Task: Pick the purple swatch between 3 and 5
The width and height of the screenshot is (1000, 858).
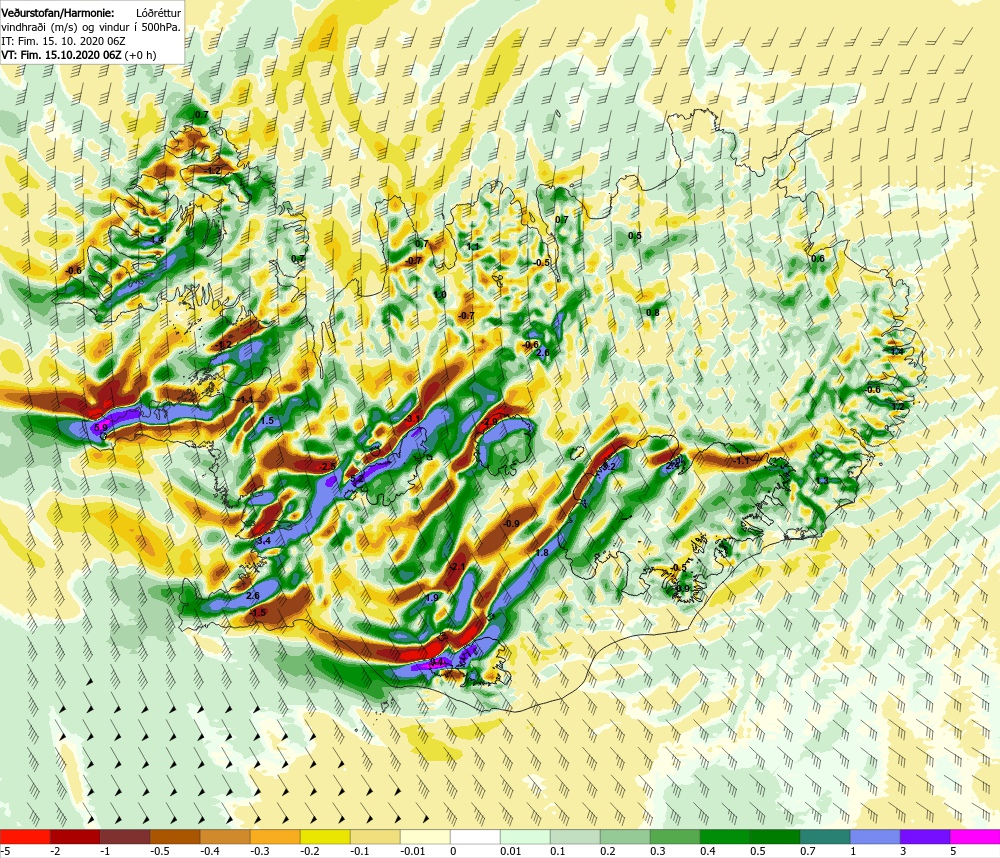Action: click(925, 836)
